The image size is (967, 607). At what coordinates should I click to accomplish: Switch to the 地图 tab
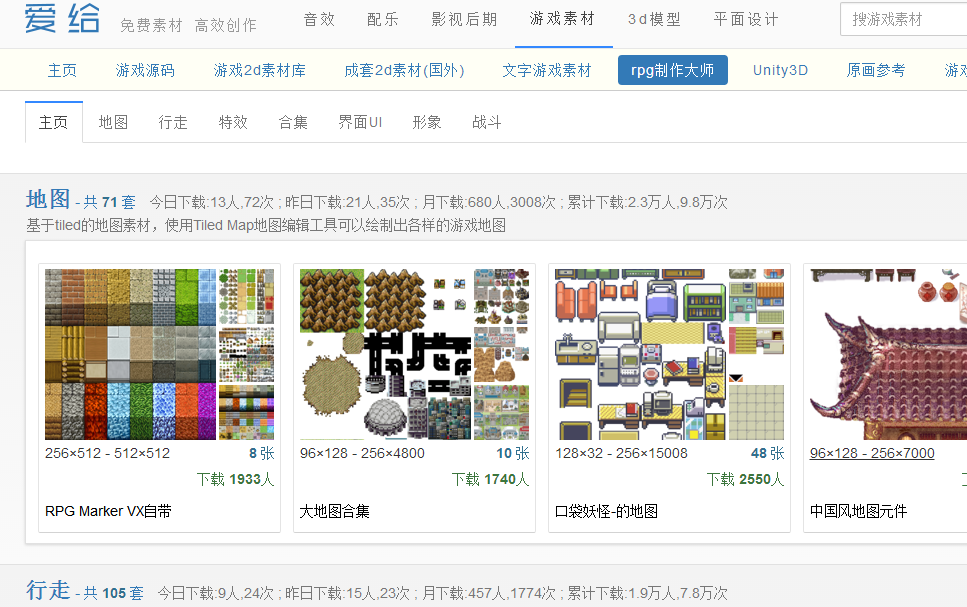pyautogui.click(x=113, y=122)
